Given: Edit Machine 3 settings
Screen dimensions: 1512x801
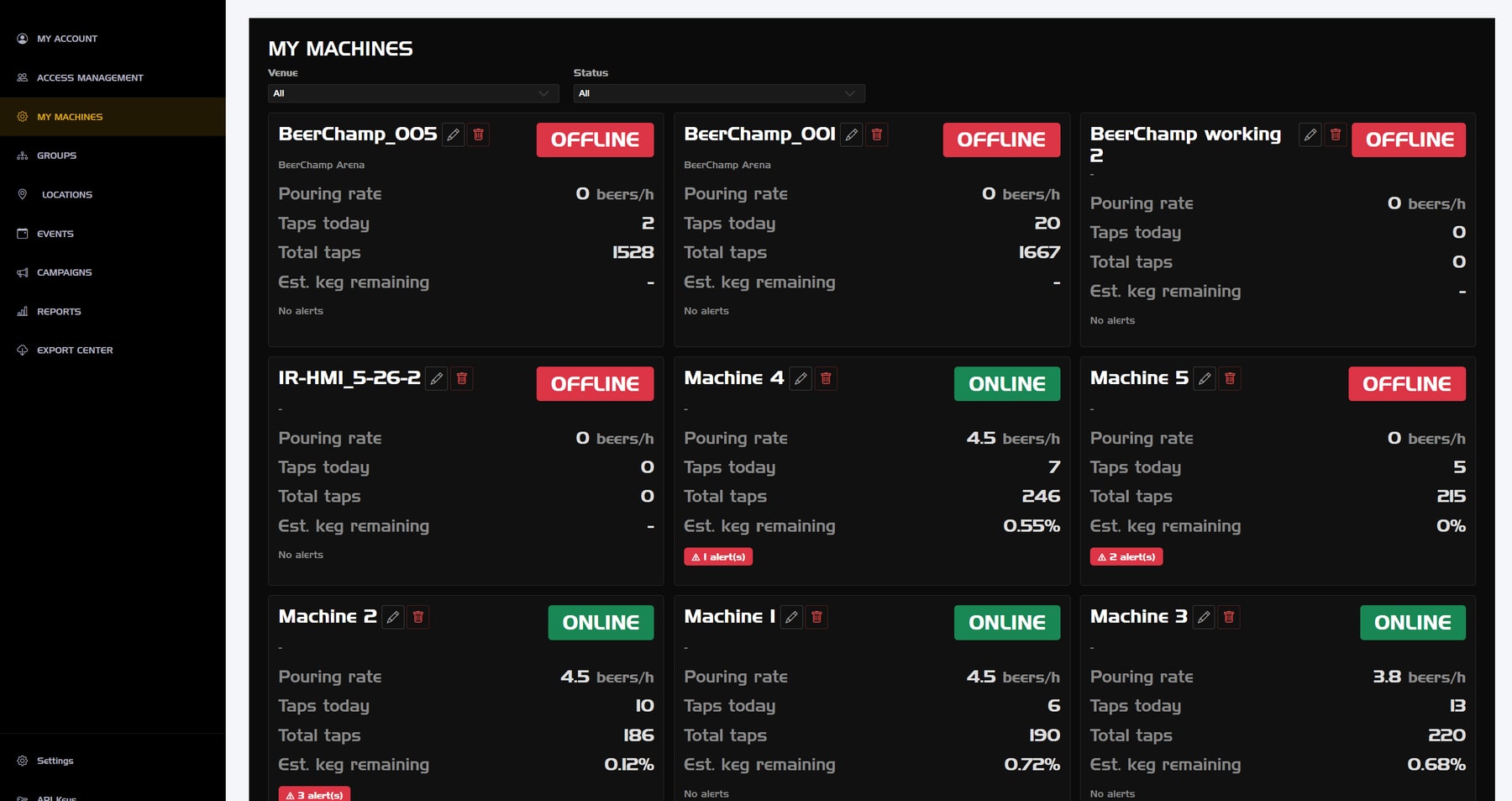Looking at the screenshot, I should click(x=1204, y=617).
